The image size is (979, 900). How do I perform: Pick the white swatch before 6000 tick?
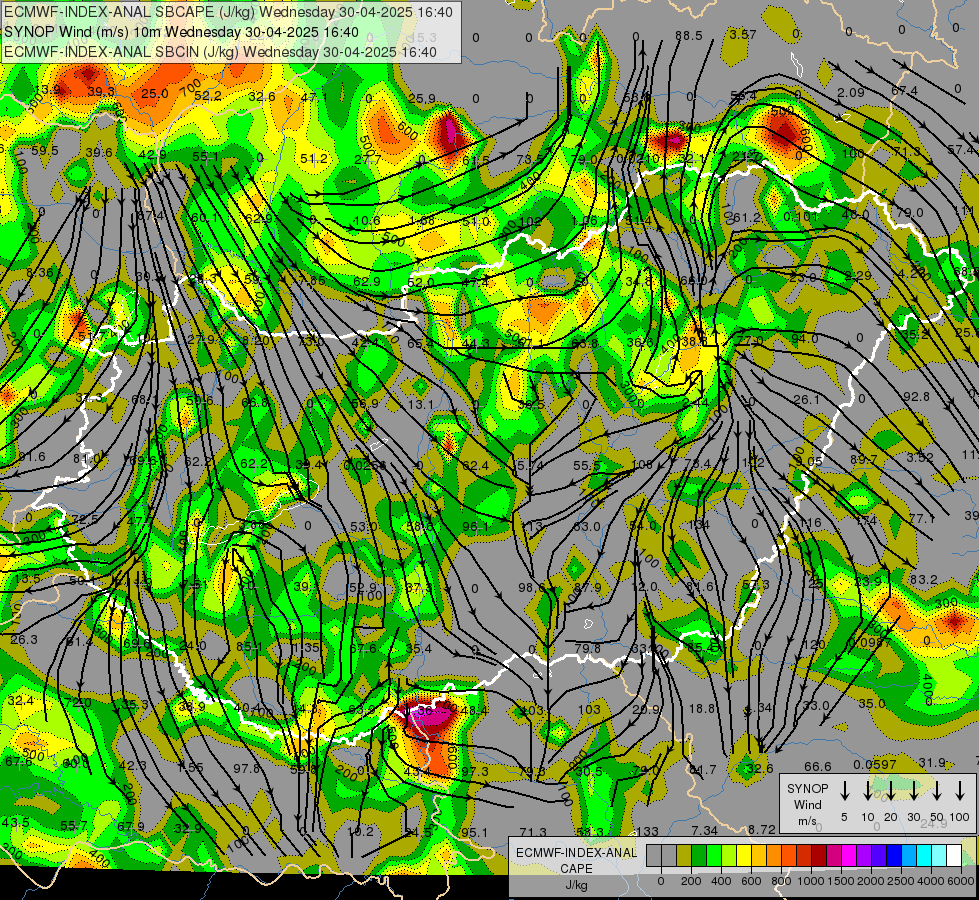coord(955,855)
